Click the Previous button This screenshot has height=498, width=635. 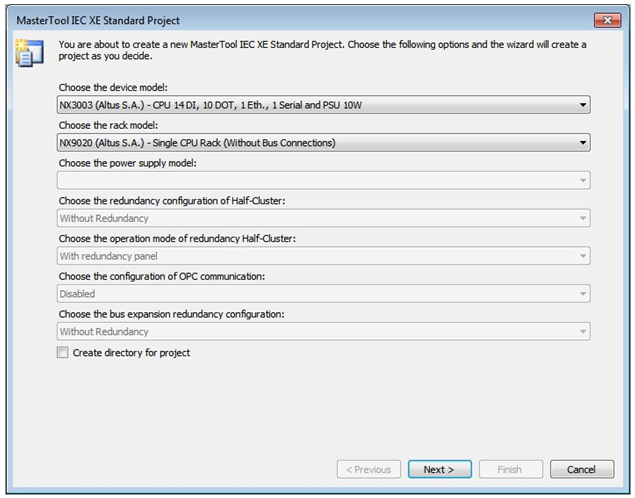point(369,469)
